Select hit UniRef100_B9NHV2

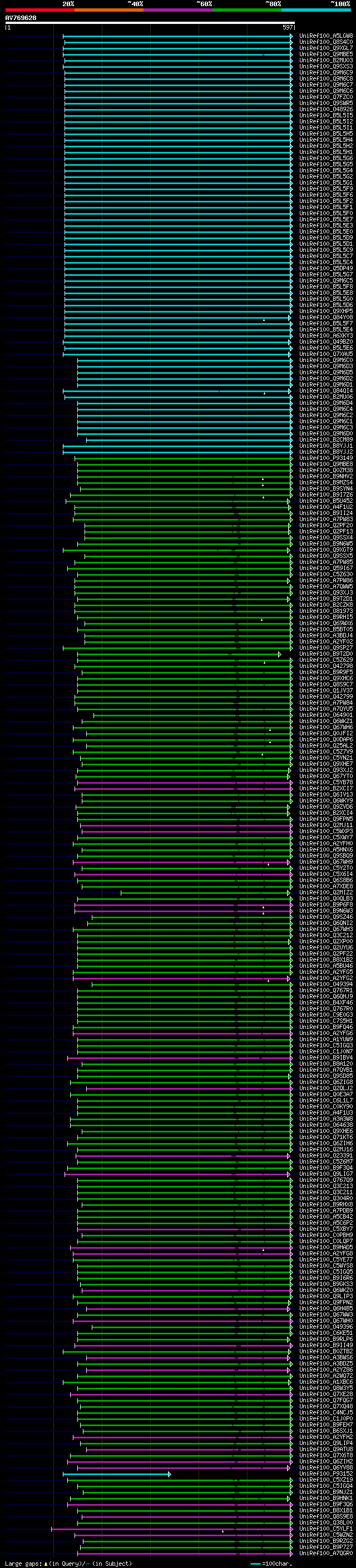(x=326, y=476)
